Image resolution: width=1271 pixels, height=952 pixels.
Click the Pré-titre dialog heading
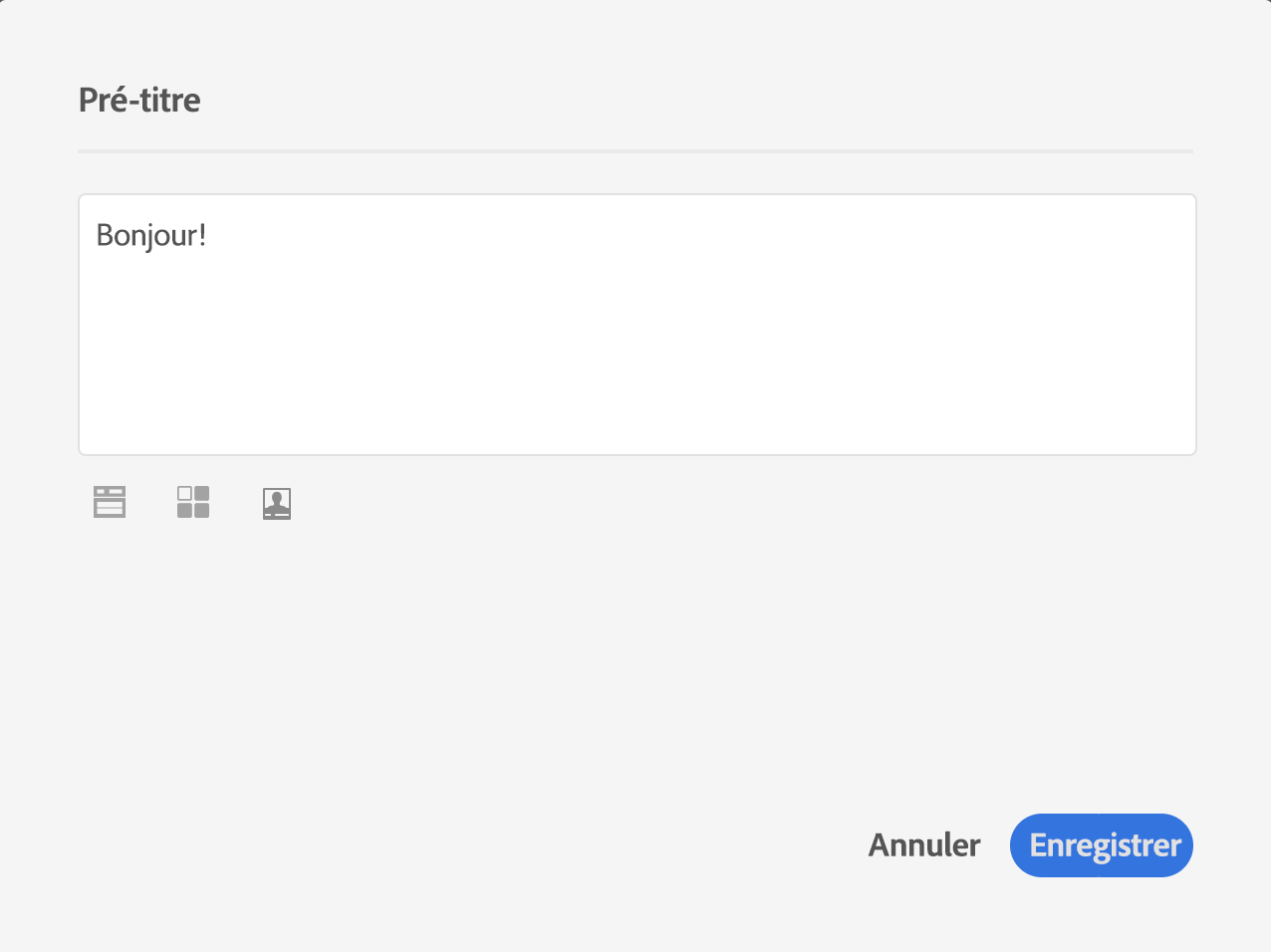pos(139,101)
